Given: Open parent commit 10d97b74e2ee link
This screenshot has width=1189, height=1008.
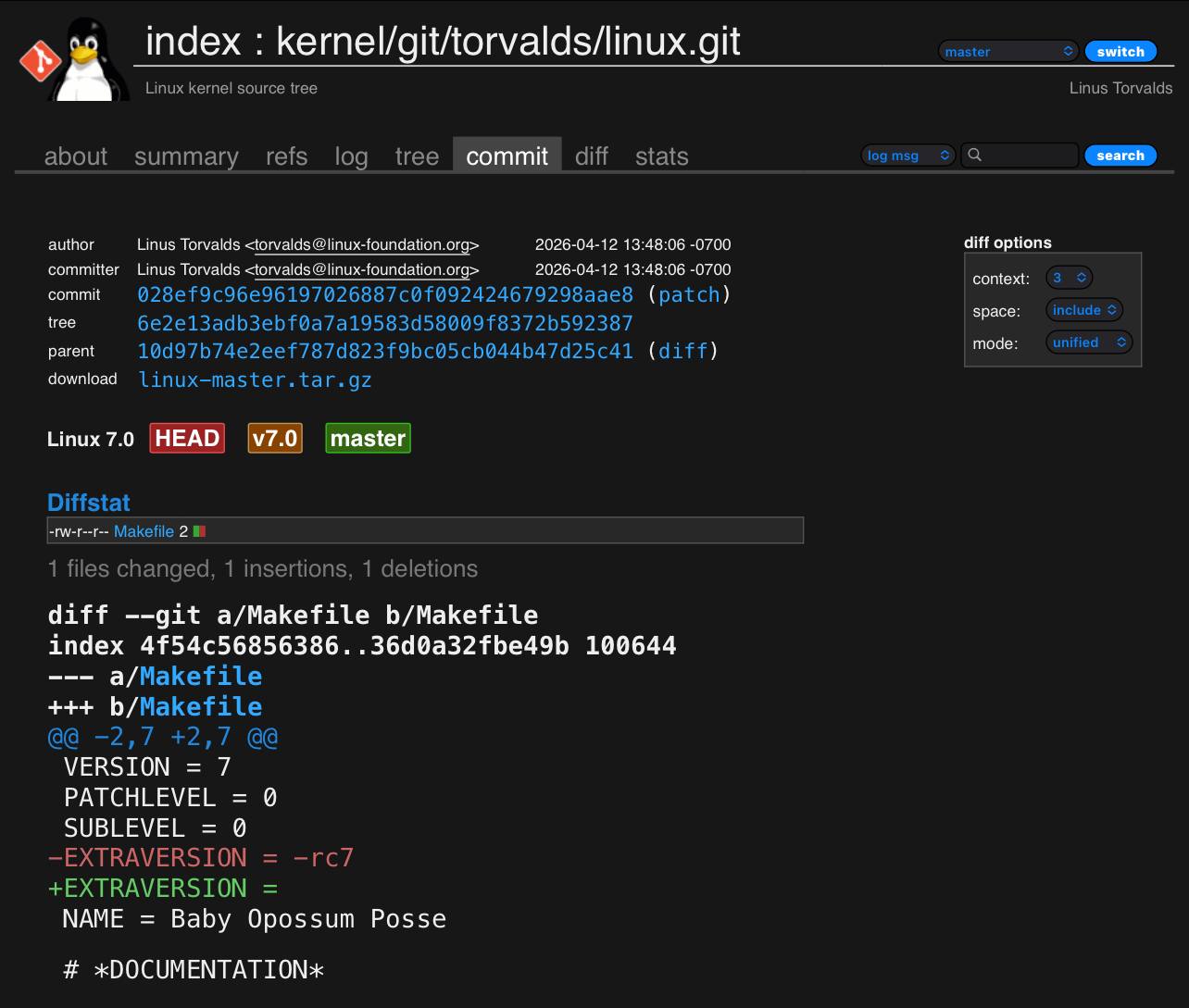Looking at the screenshot, I should (x=385, y=352).
